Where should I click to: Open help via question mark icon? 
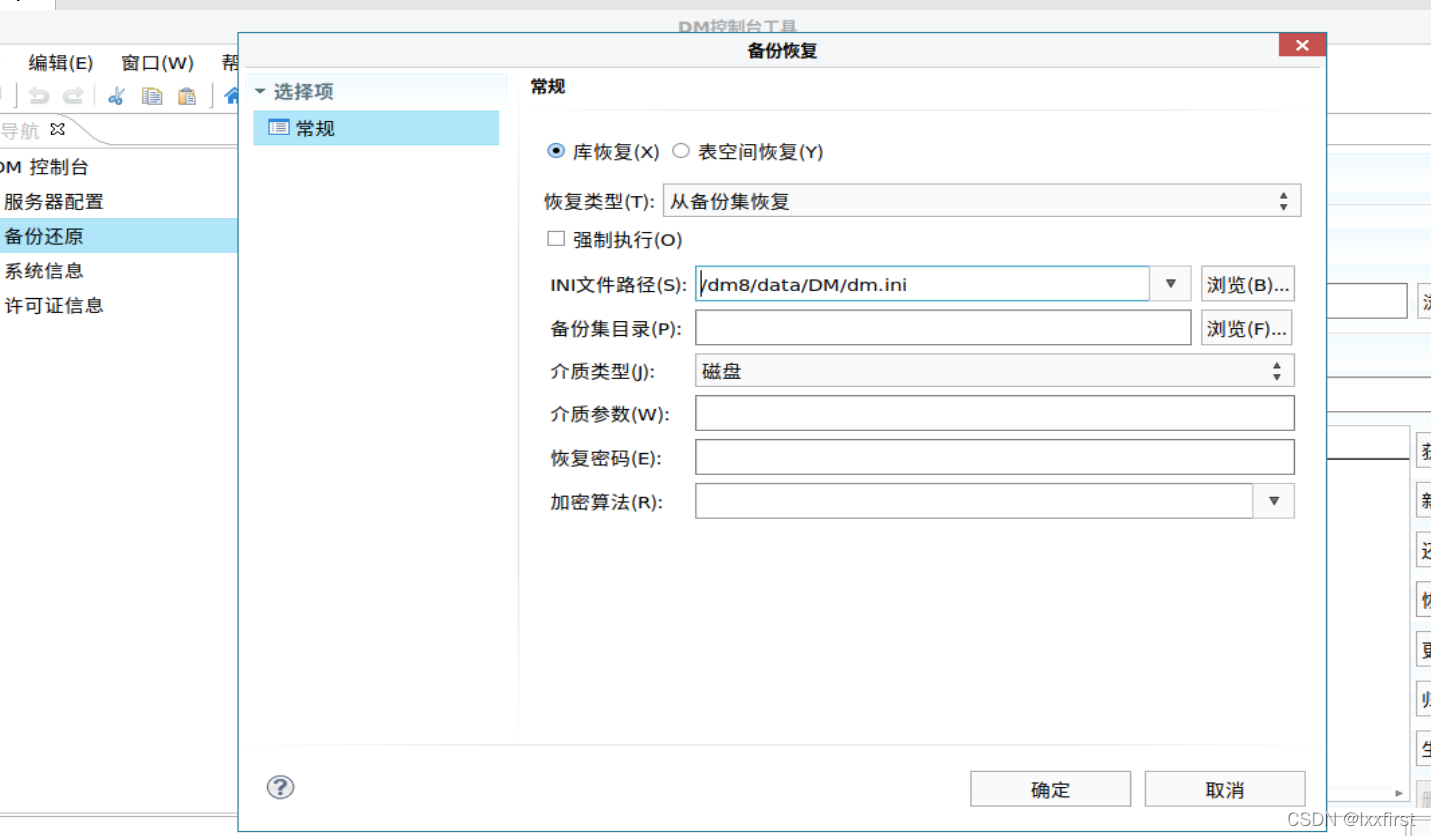point(280,787)
